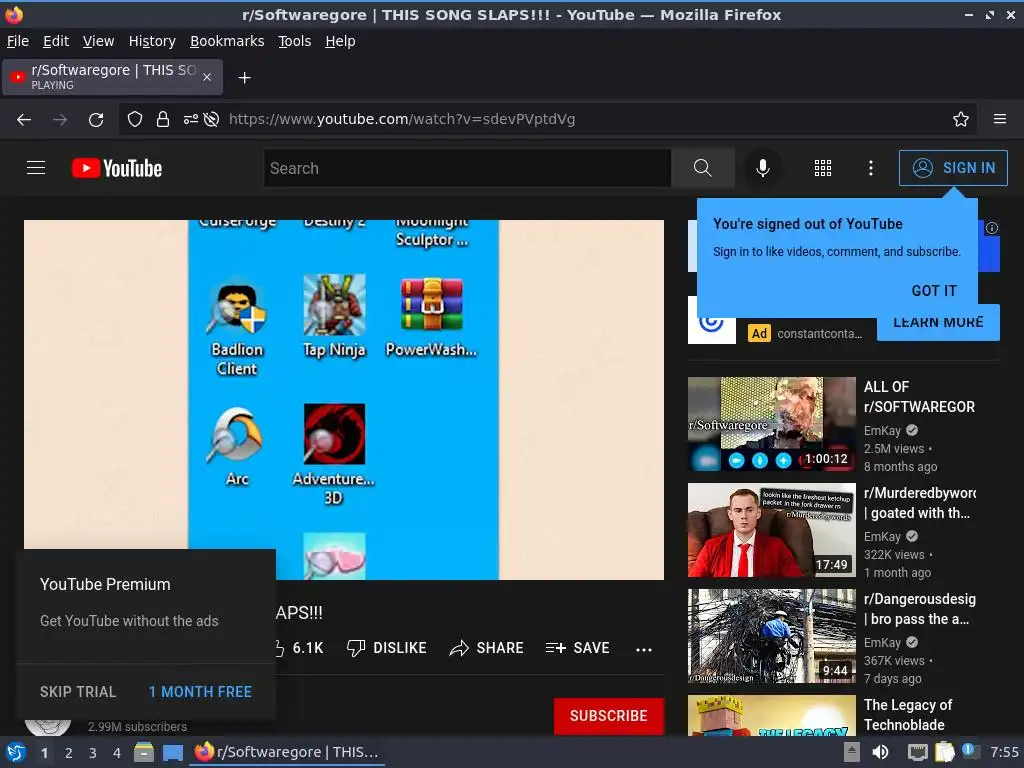Click the SIGN IN button
The image size is (1024, 768).
[953, 168]
